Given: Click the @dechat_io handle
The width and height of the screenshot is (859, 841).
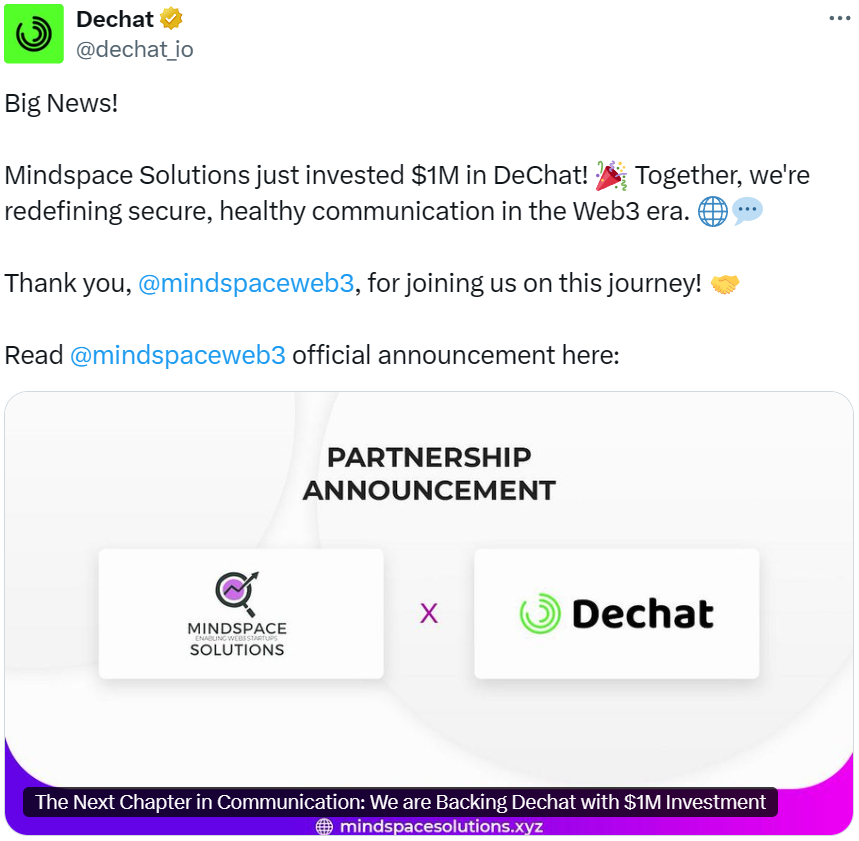Looking at the screenshot, I should (x=135, y=49).
